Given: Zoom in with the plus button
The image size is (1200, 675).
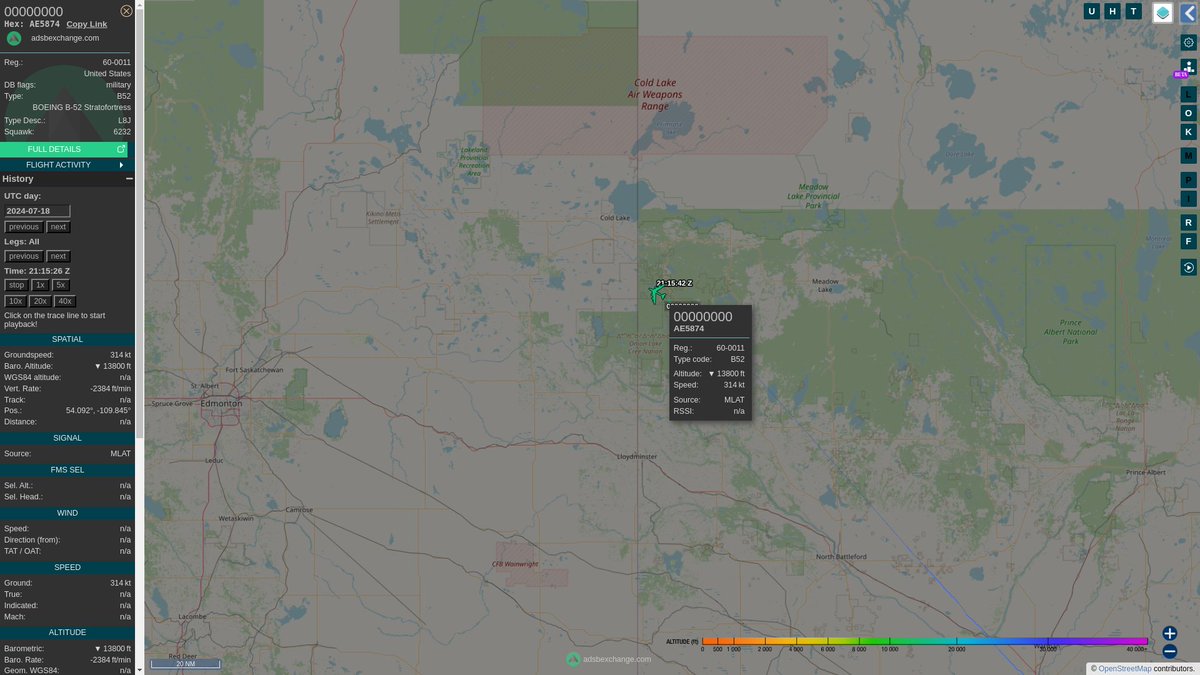Looking at the screenshot, I should 1170,633.
